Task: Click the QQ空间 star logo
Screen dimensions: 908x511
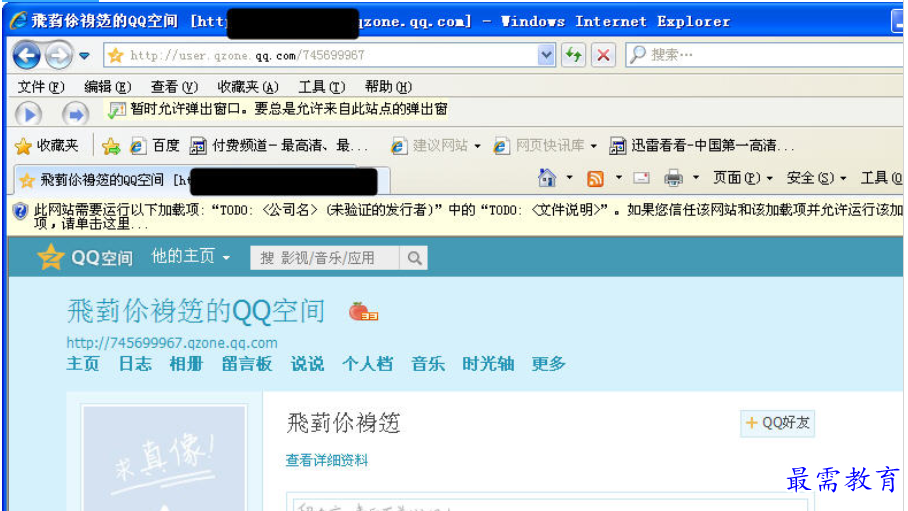Action: [x=50, y=257]
